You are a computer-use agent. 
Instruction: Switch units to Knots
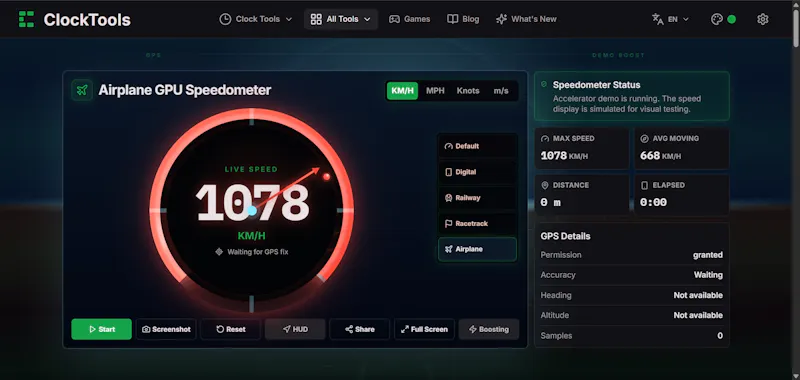point(468,91)
